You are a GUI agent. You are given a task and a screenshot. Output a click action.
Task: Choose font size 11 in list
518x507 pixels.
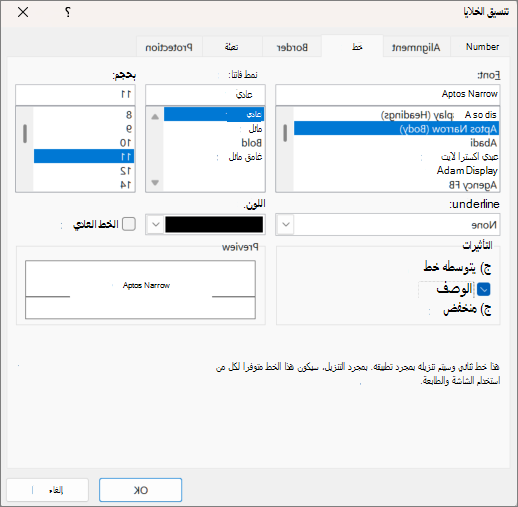click(84, 157)
